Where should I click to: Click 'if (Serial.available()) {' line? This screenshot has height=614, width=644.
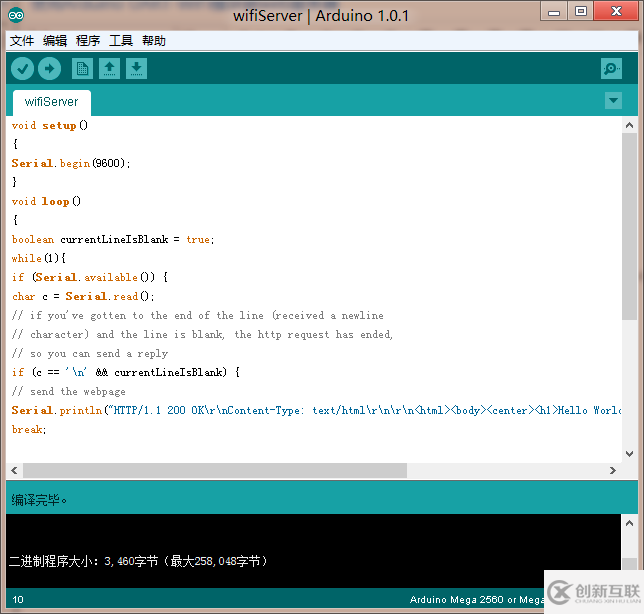click(x=90, y=277)
